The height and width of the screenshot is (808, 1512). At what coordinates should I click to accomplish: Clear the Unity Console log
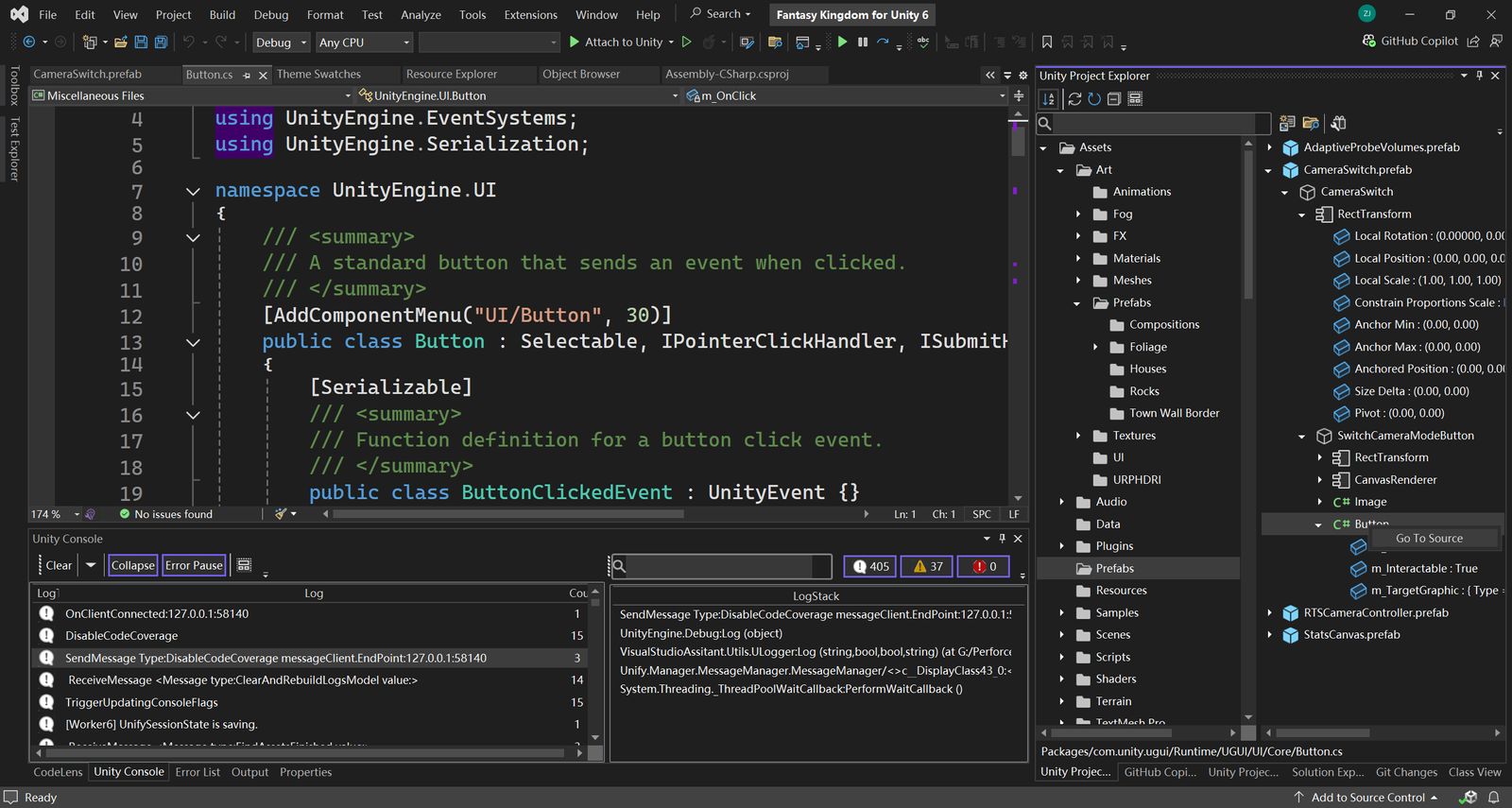pos(59,565)
